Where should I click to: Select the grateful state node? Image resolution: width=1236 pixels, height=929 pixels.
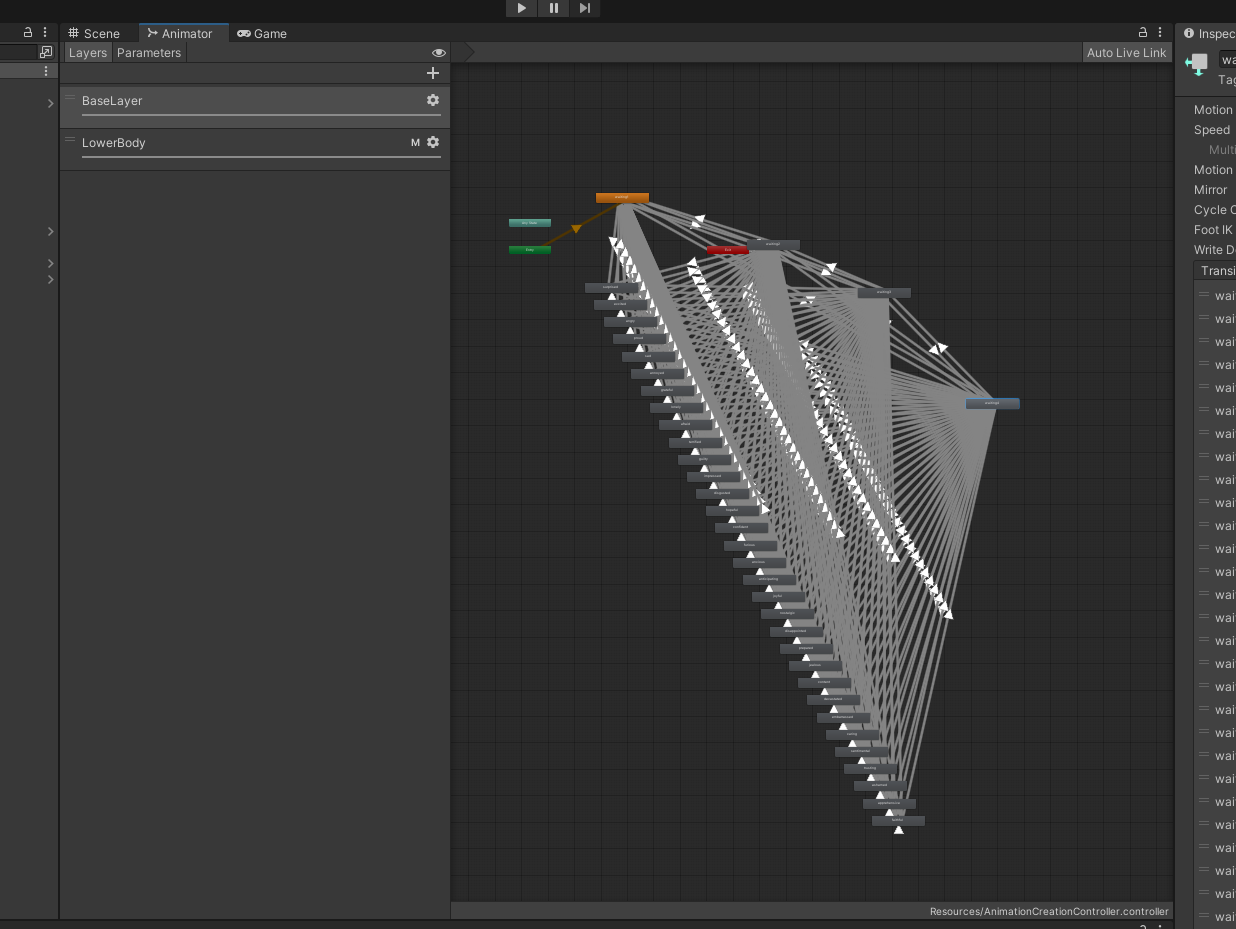tap(667, 390)
